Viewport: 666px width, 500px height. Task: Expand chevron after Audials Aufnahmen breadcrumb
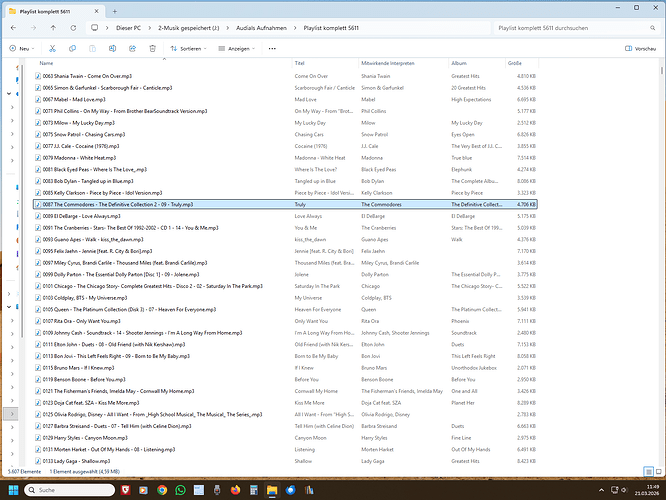tap(295, 28)
